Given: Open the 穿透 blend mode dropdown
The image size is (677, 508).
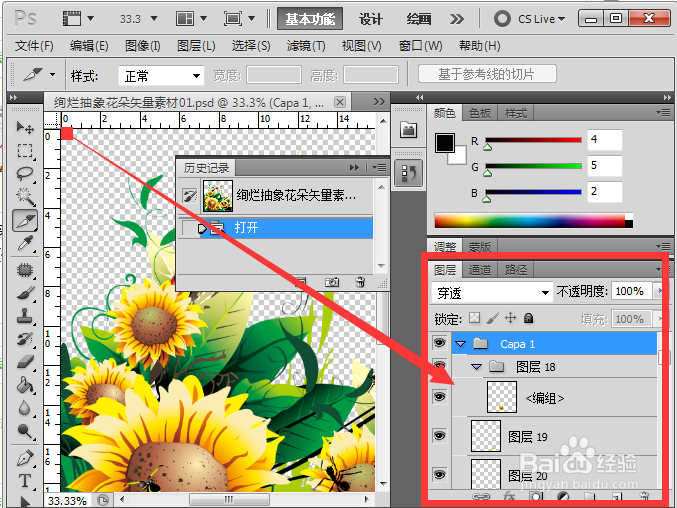Looking at the screenshot, I should coord(492,293).
